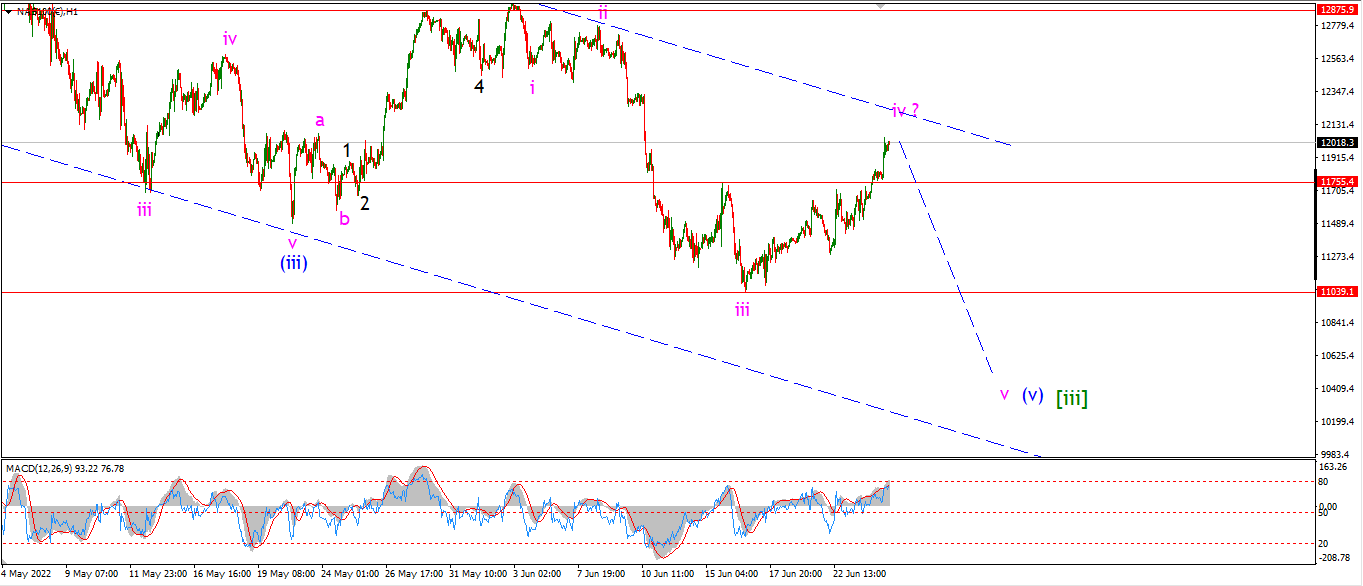Click the current price 12018.3 label
1363x586 pixels.
[1337, 142]
